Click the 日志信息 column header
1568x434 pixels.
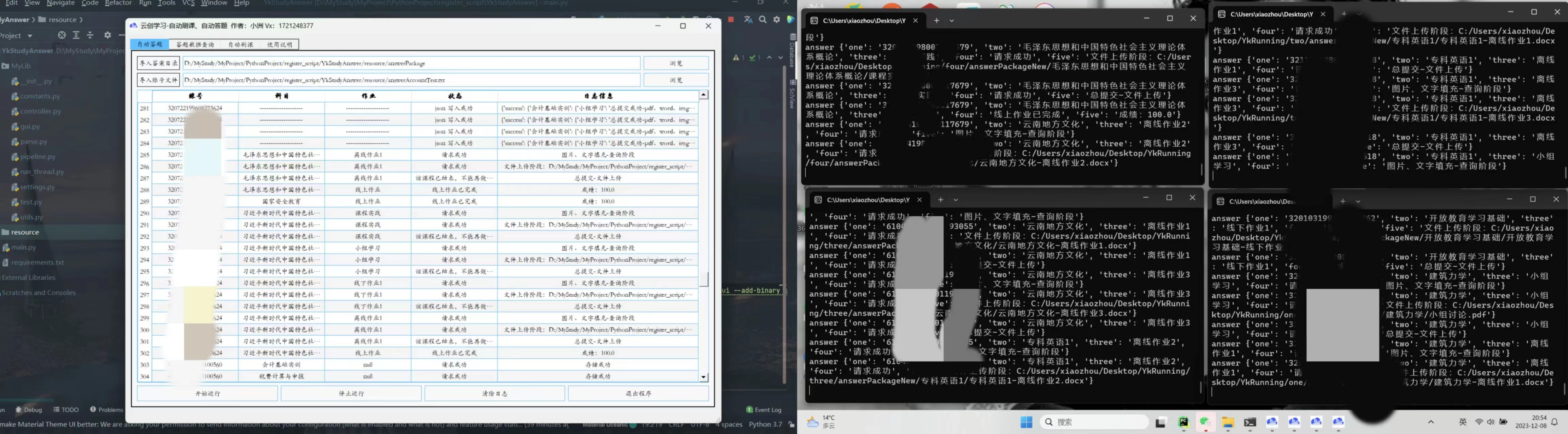pos(598,96)
